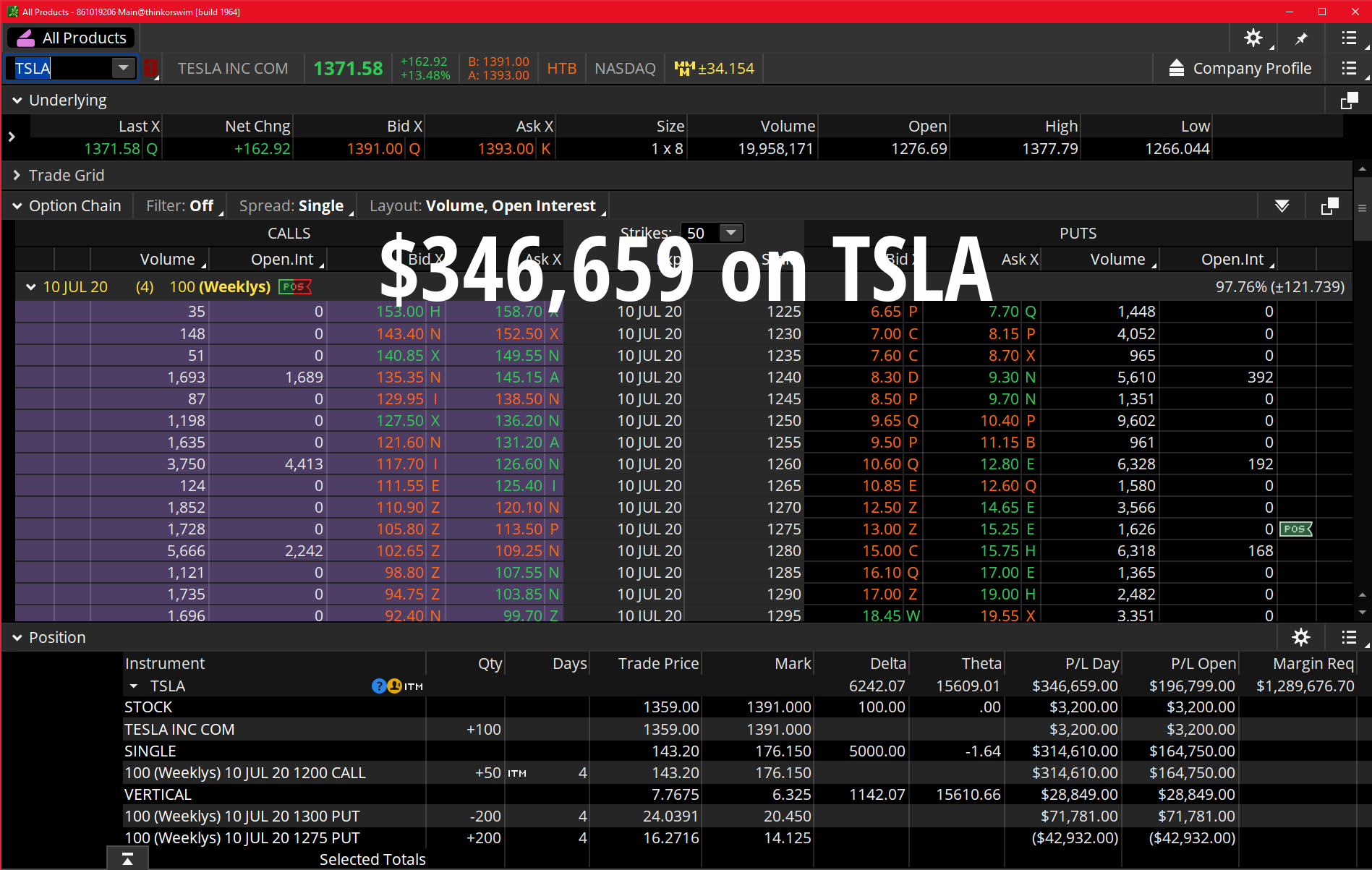
Task: Expand the Trade Grid section
Action: (x=17, y=175)
